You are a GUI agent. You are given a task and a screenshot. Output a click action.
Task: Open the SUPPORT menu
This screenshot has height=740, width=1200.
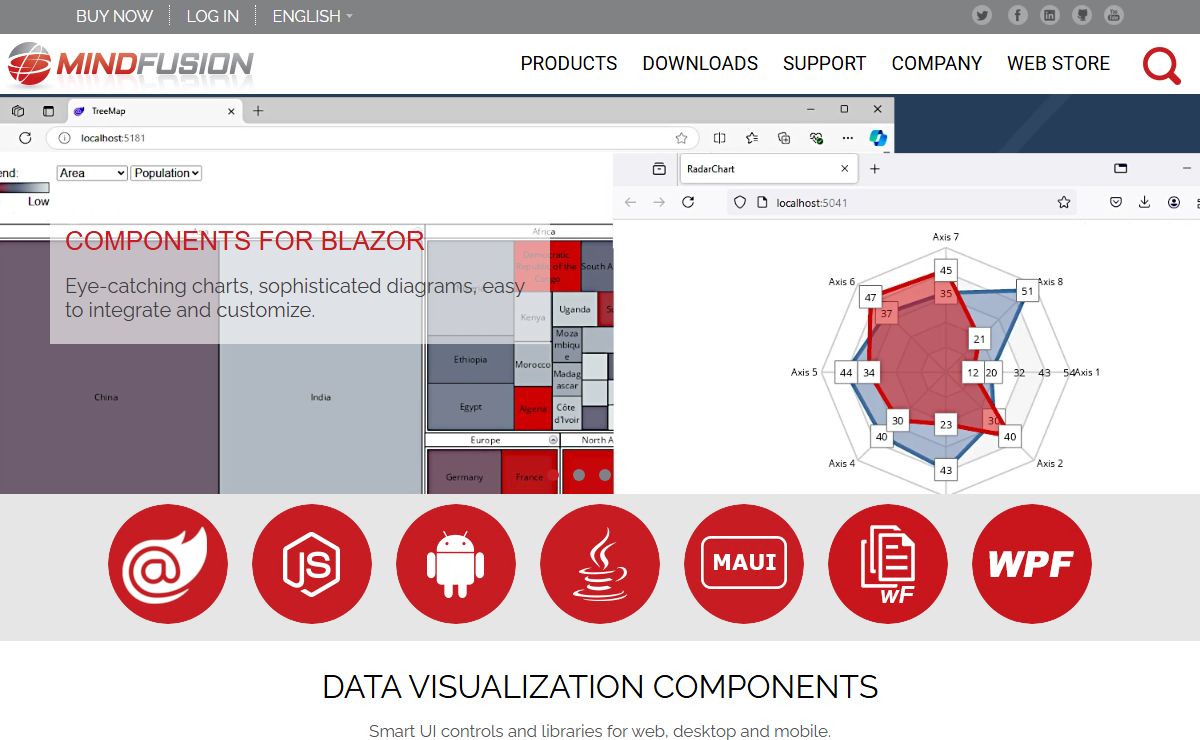pos(824,63)
